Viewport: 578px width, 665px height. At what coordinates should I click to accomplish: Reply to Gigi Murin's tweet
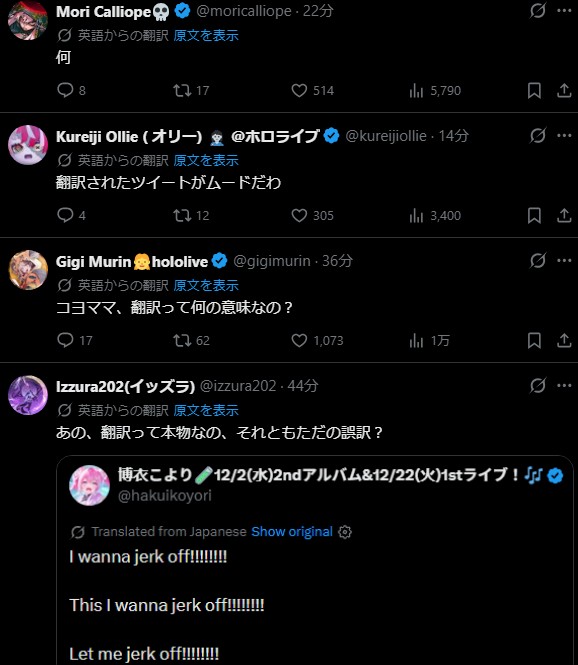65,340
